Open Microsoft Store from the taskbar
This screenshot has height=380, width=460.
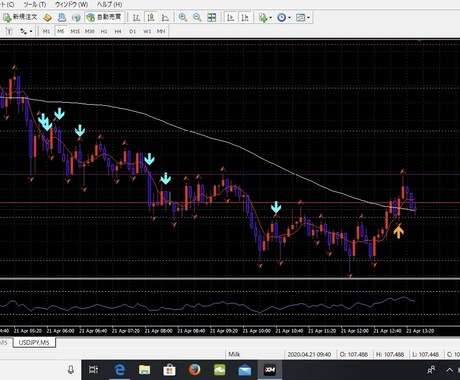pyautogui.click(x=169, y=370)
